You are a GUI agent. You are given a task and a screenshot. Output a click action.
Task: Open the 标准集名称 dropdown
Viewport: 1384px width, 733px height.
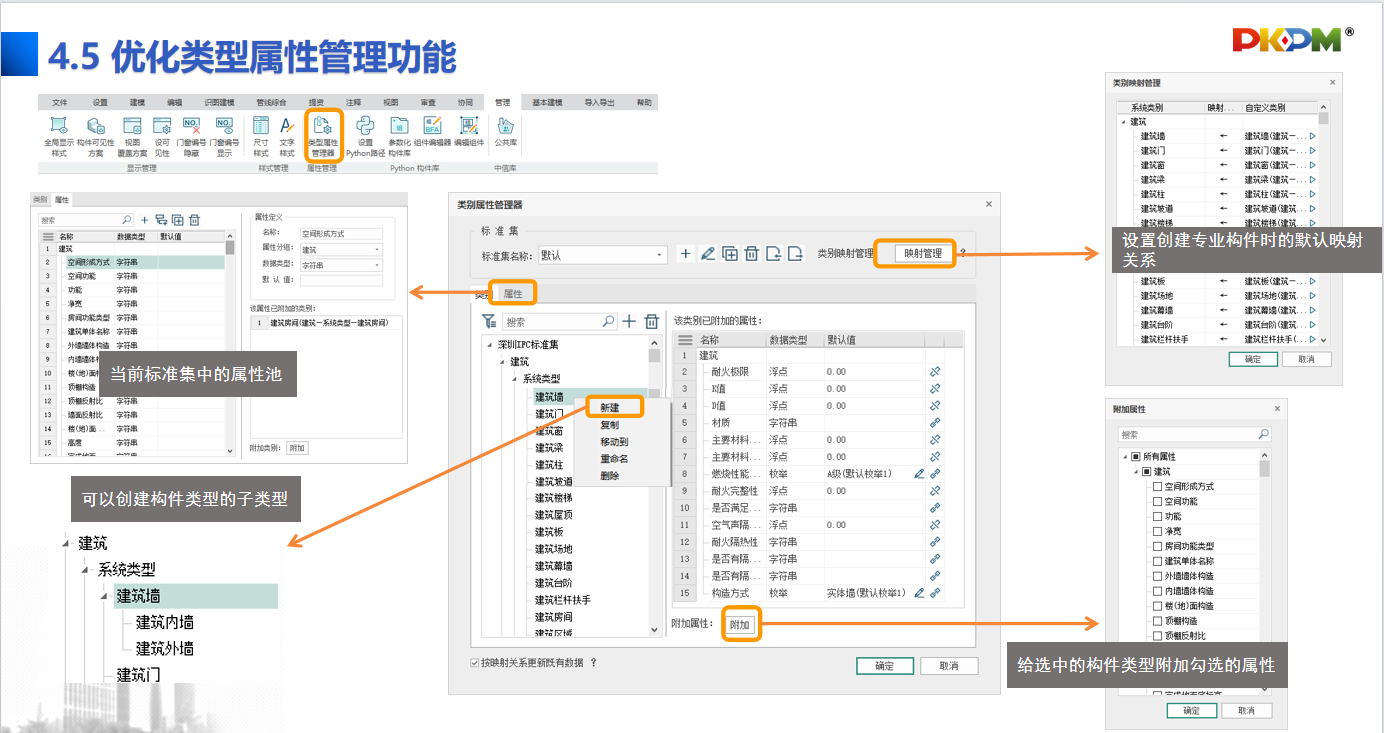point(660,255)
